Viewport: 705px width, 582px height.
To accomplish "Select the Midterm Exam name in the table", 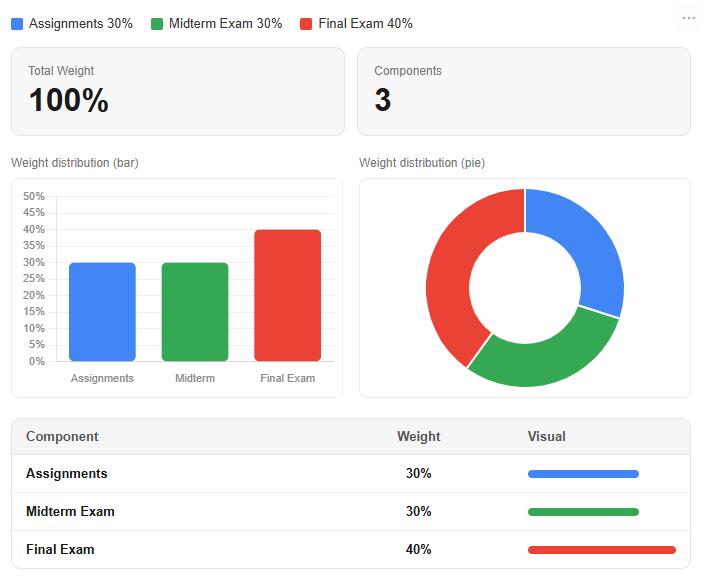I will (x=70, y=511).
